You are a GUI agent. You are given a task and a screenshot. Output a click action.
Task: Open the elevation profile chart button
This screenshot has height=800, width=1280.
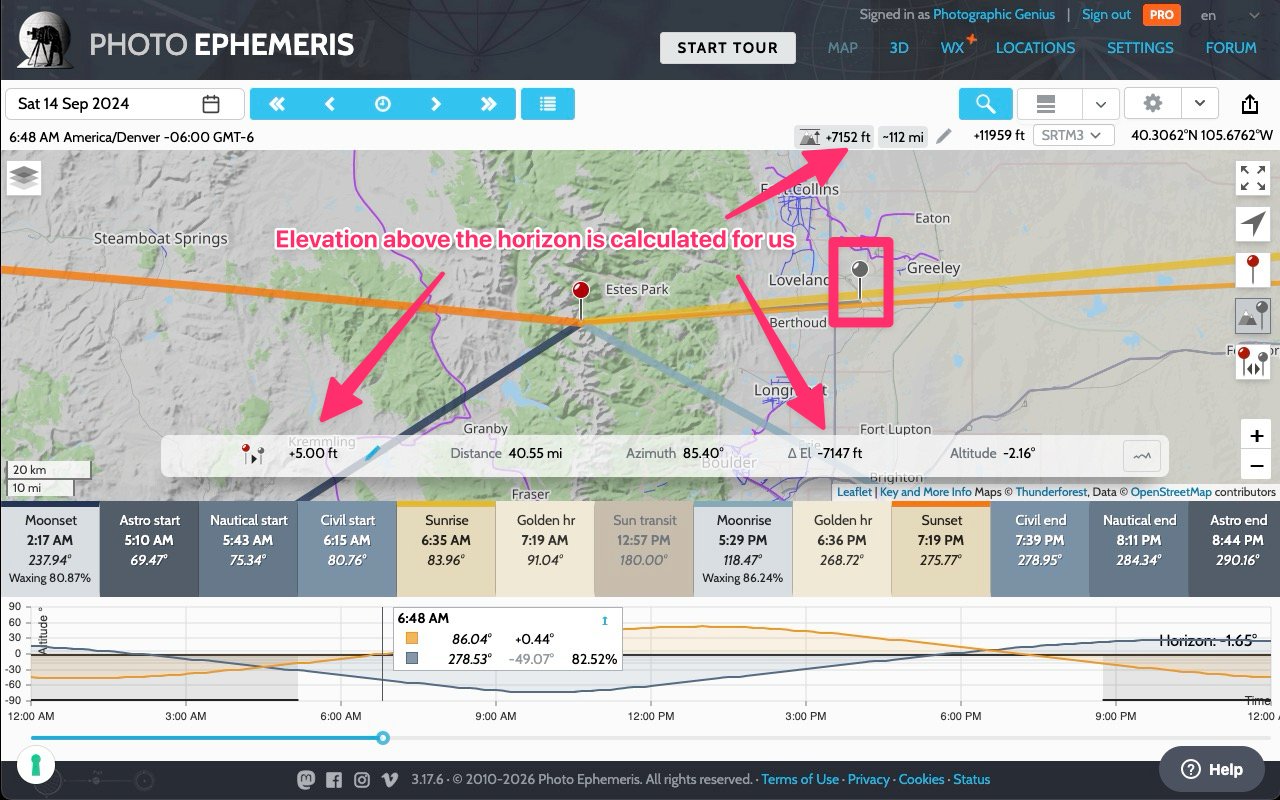pos(1141,455)
